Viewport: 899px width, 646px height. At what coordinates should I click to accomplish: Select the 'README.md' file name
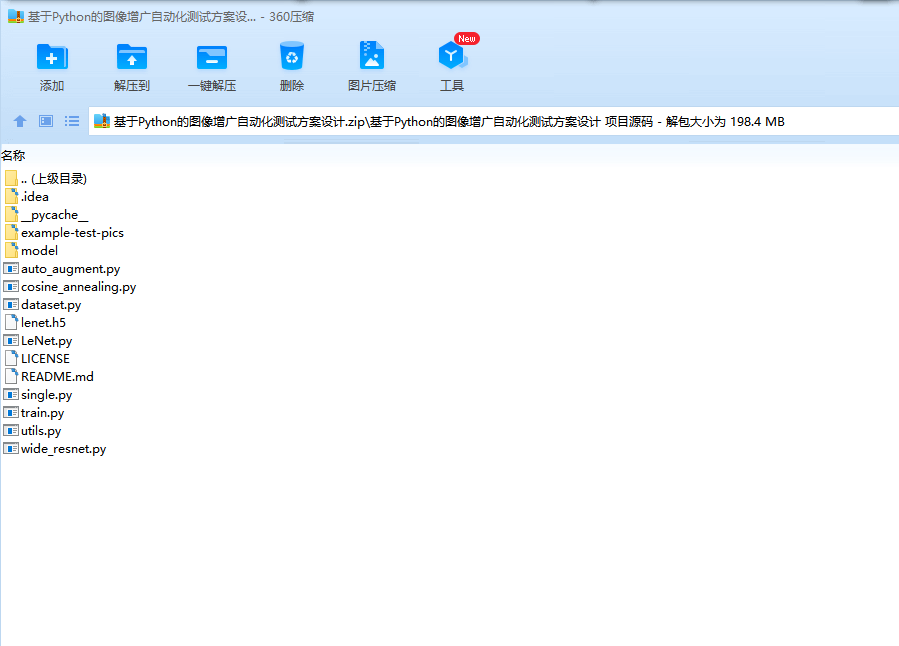[x=57, y=377]
